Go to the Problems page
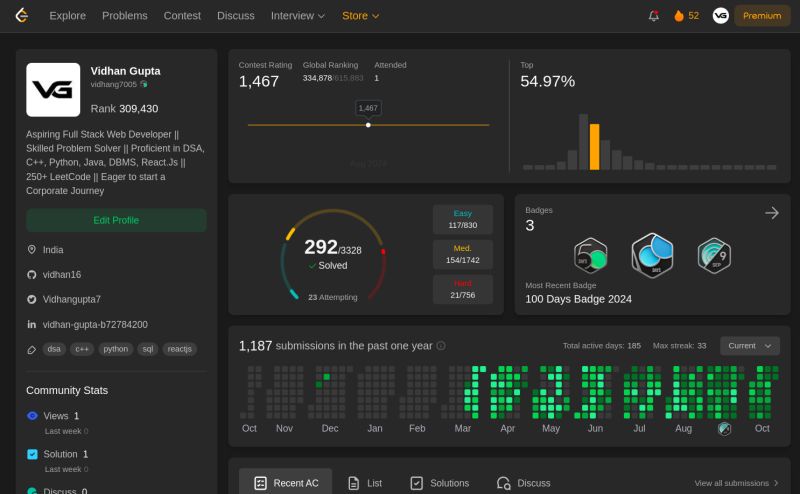 tap(124, 16)
